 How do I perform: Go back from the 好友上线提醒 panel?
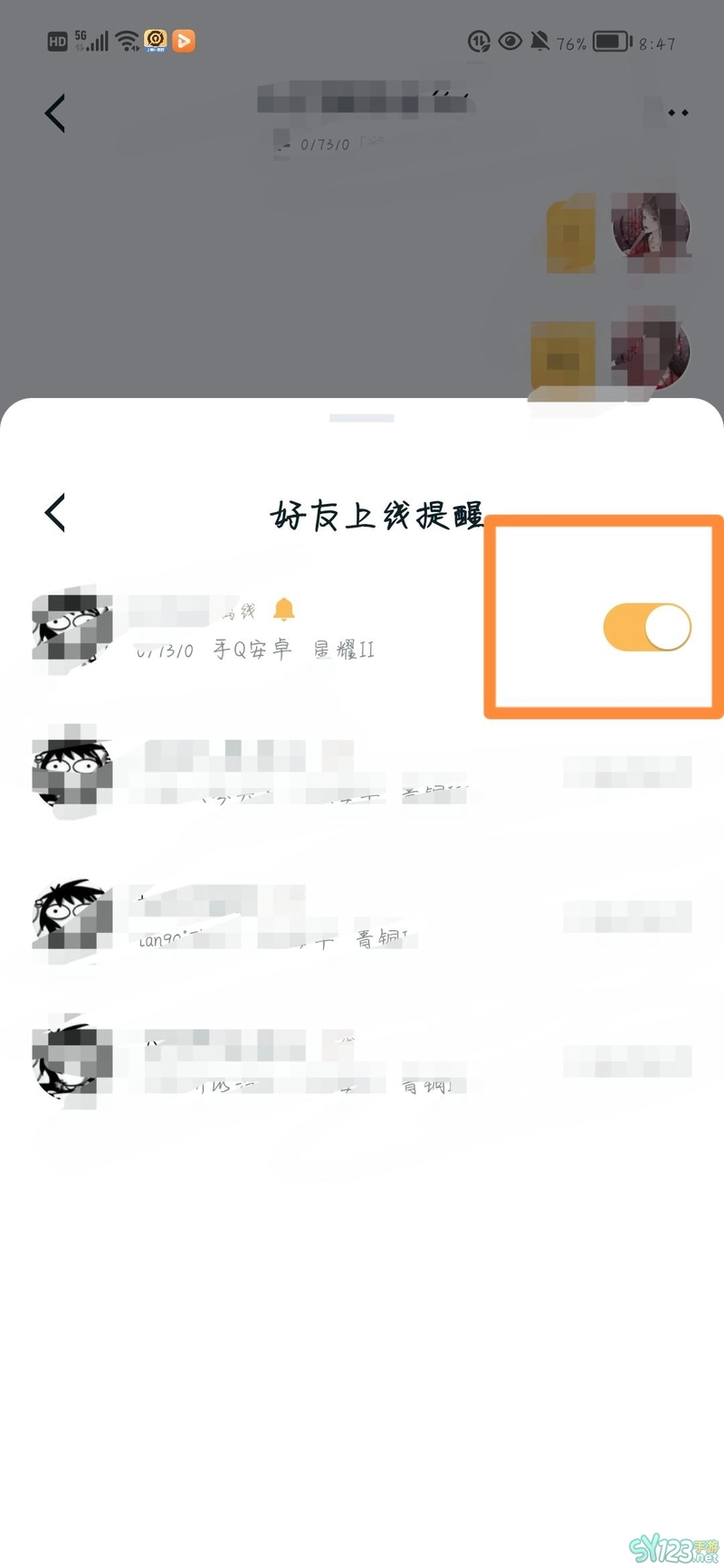point(55,512)
